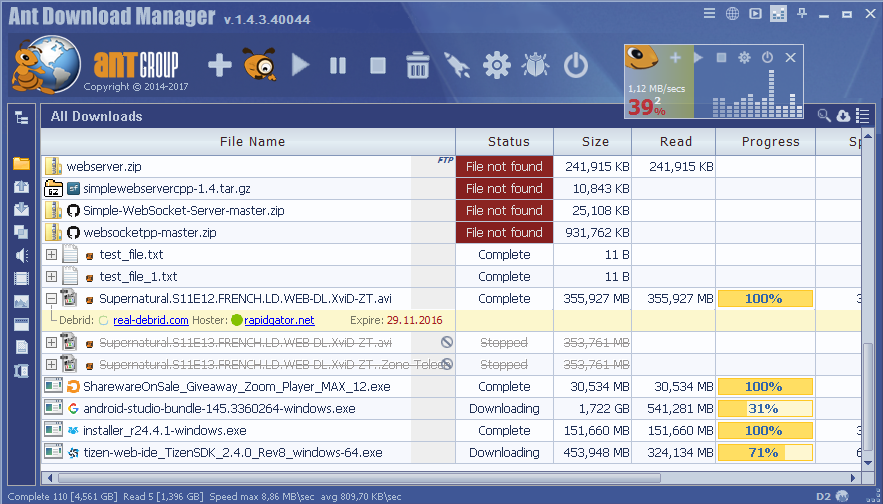
Task: Start downloads with the main toolbar Play icon
Action: [300, 65]
